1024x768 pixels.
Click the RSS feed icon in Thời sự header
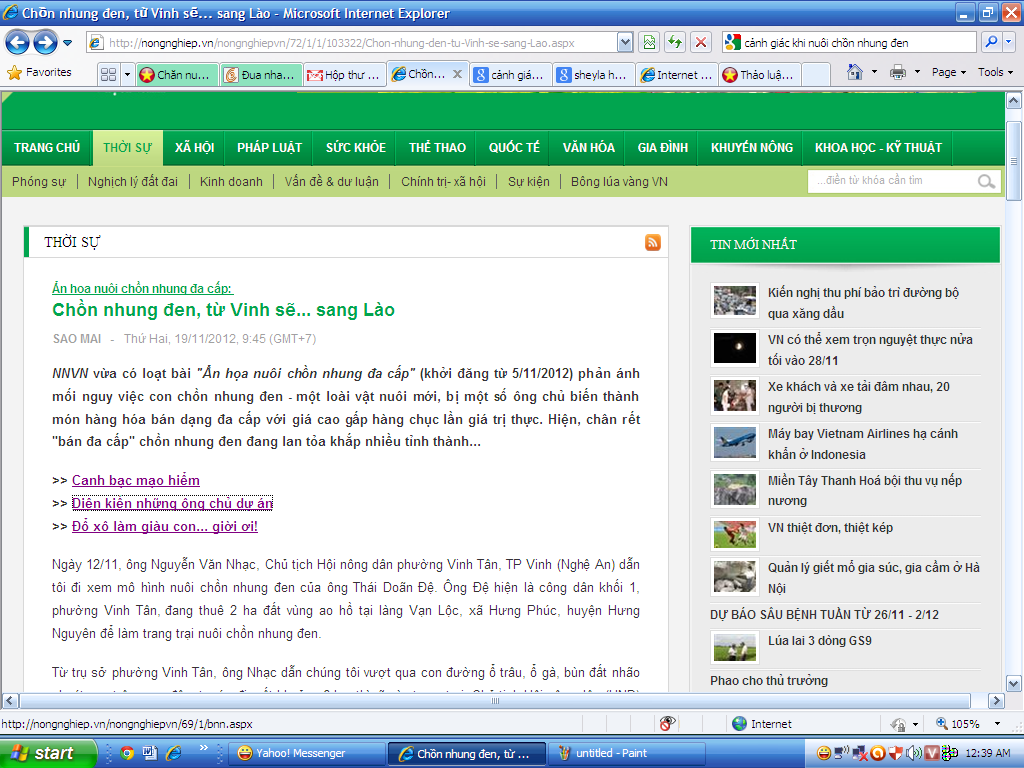click(652, 242)
